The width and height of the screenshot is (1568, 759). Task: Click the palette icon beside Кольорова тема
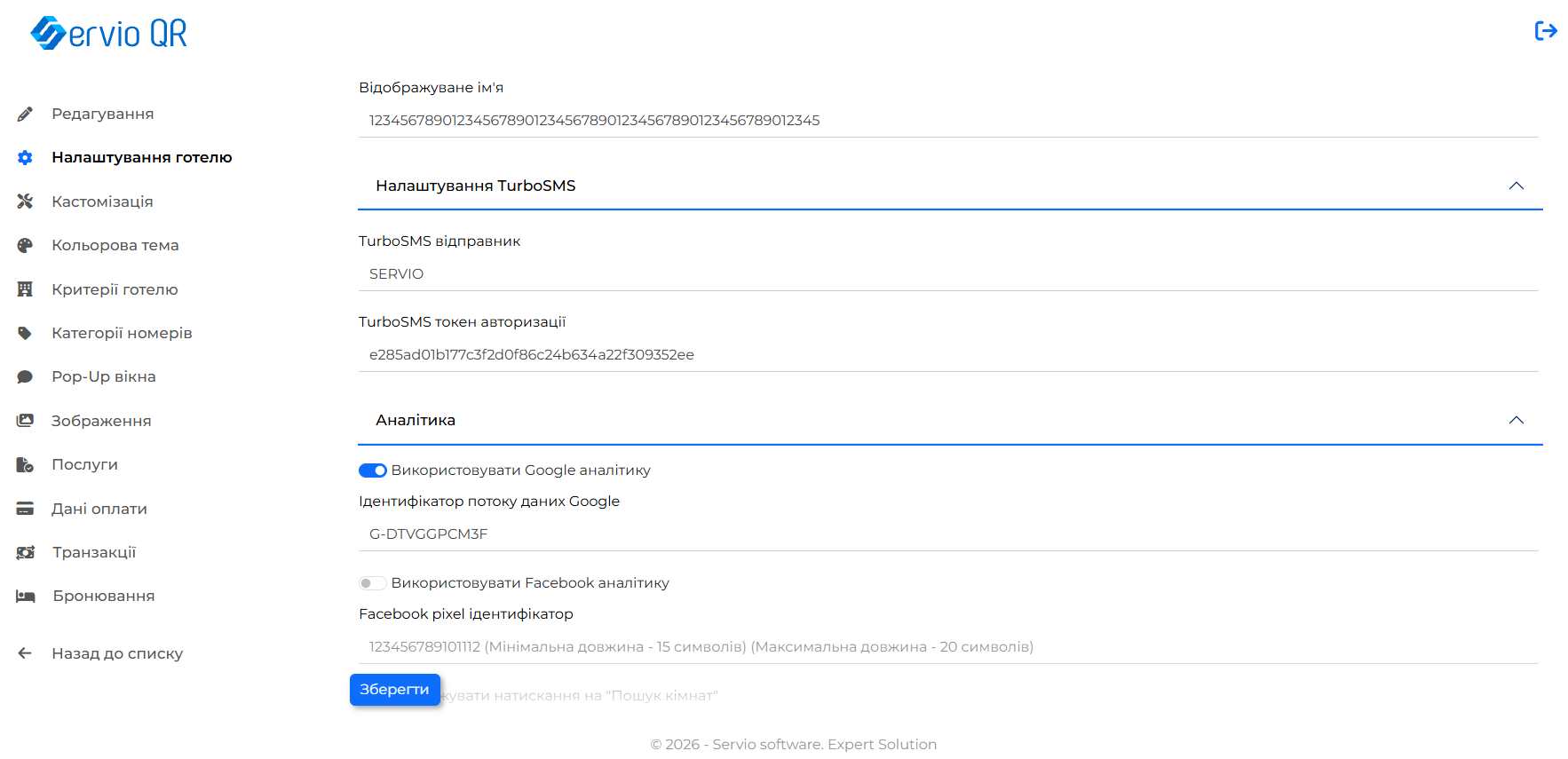(25, 245)
